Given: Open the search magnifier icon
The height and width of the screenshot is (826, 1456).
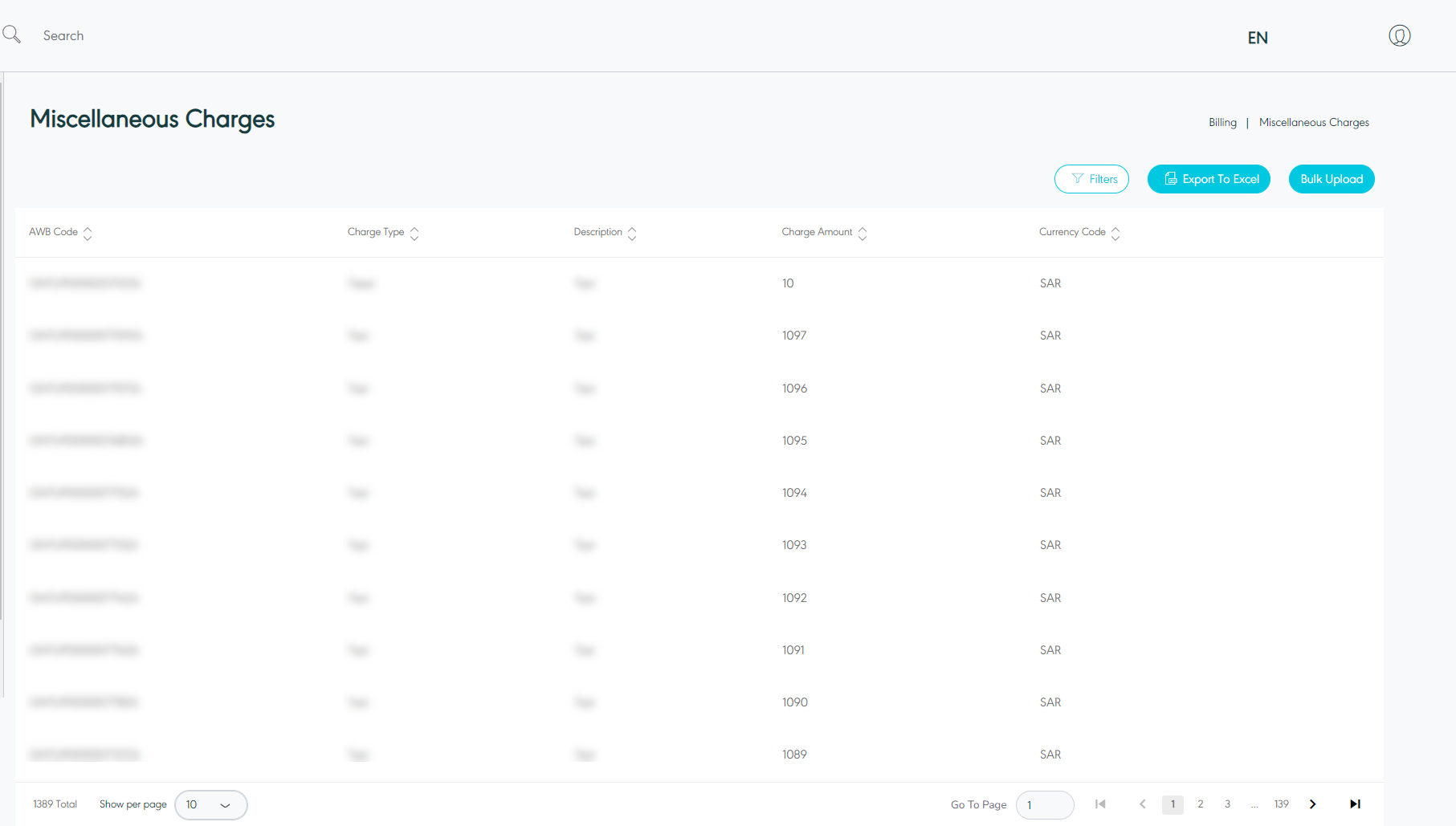Looking at the screenshot, I should 11,34.
